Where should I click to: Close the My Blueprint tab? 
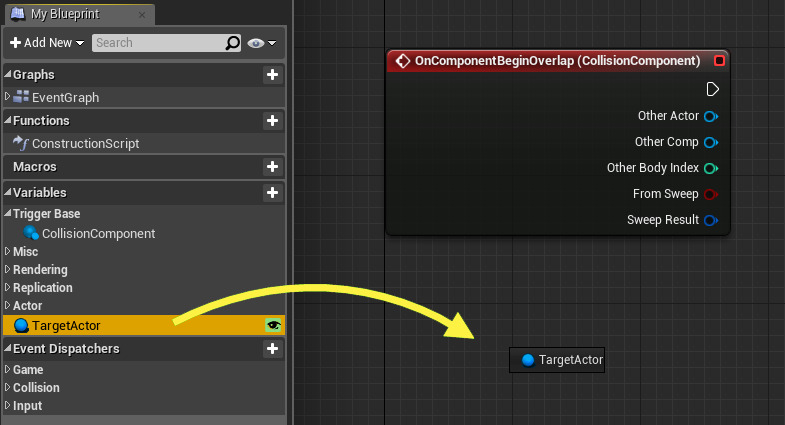[142, 15]
